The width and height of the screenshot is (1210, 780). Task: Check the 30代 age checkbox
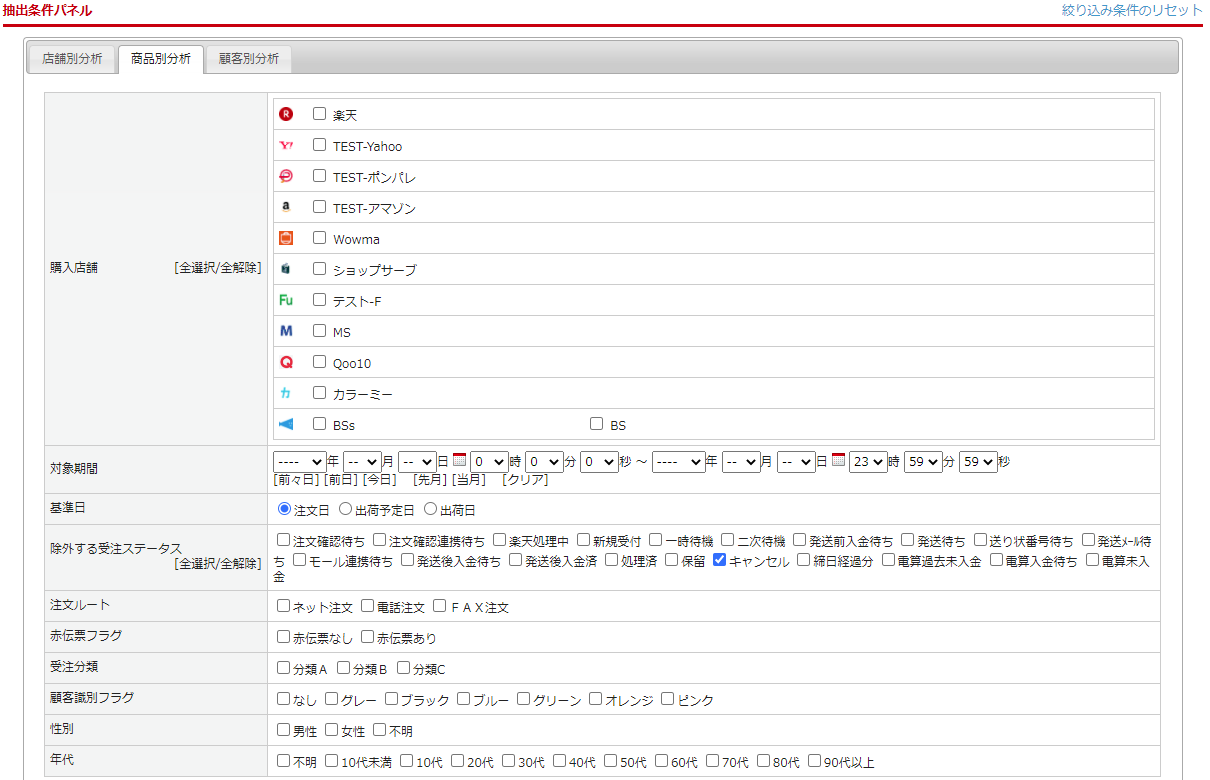coord(509,761)
